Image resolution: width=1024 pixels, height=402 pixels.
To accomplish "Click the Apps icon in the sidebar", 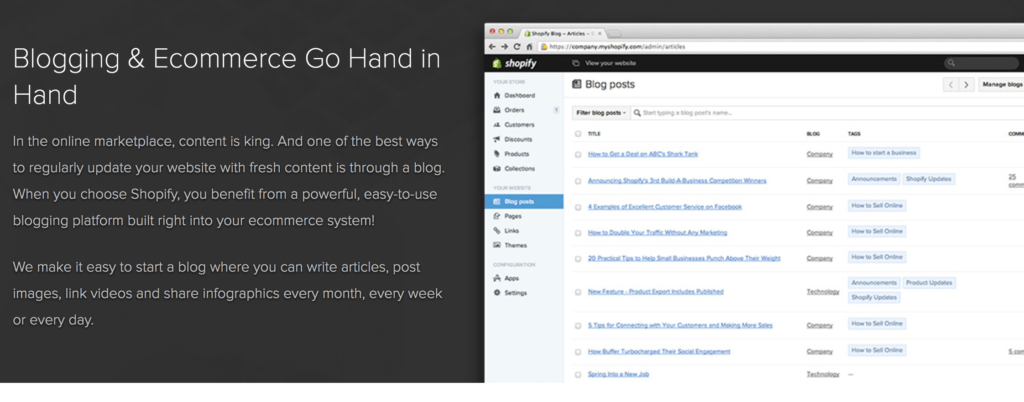I will 497,278.
